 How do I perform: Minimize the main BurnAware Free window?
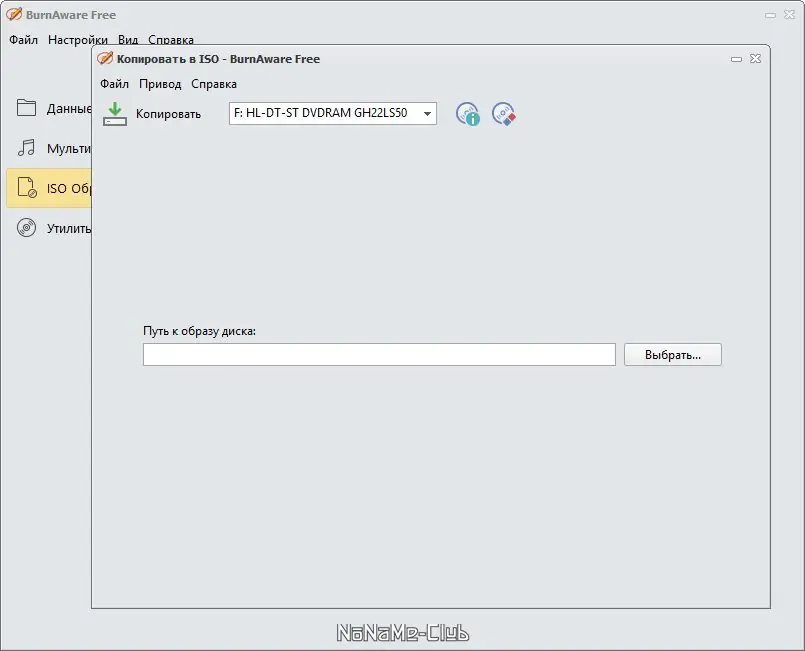click(x=770, y=15)
